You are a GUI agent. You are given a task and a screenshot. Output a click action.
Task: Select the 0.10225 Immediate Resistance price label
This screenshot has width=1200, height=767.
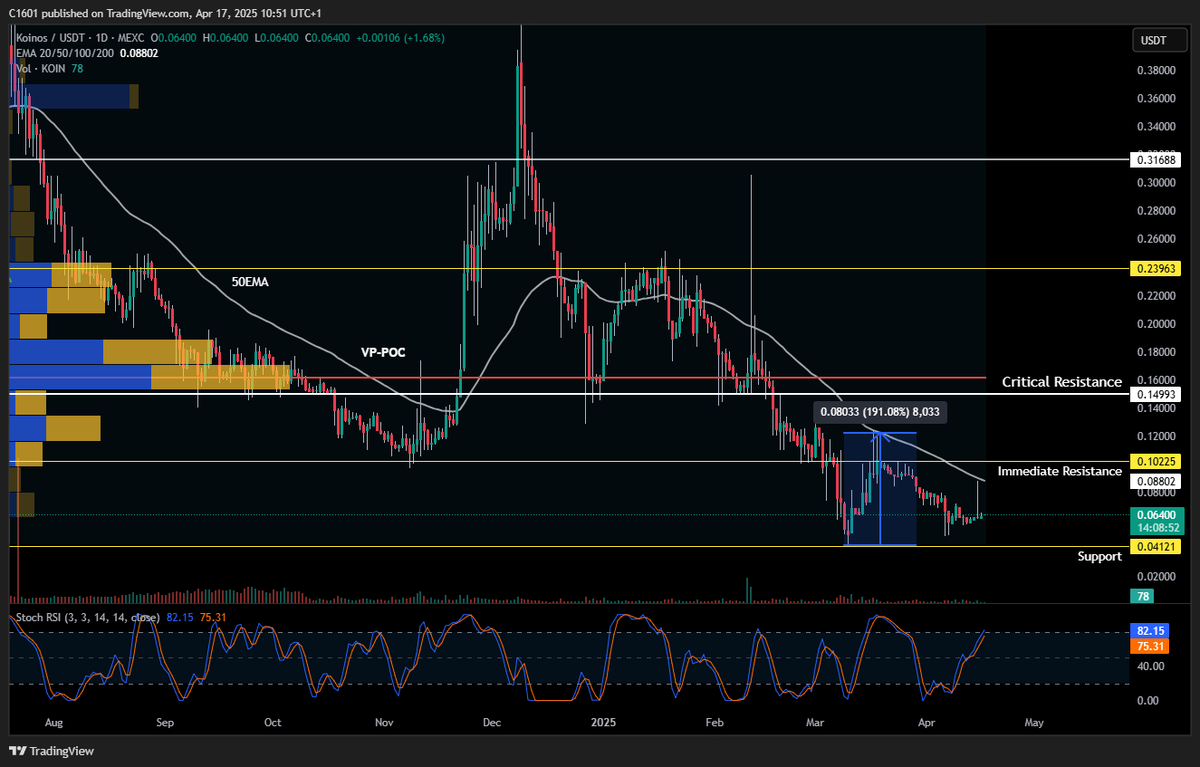pyautogui.click(x=1159, y=461)
